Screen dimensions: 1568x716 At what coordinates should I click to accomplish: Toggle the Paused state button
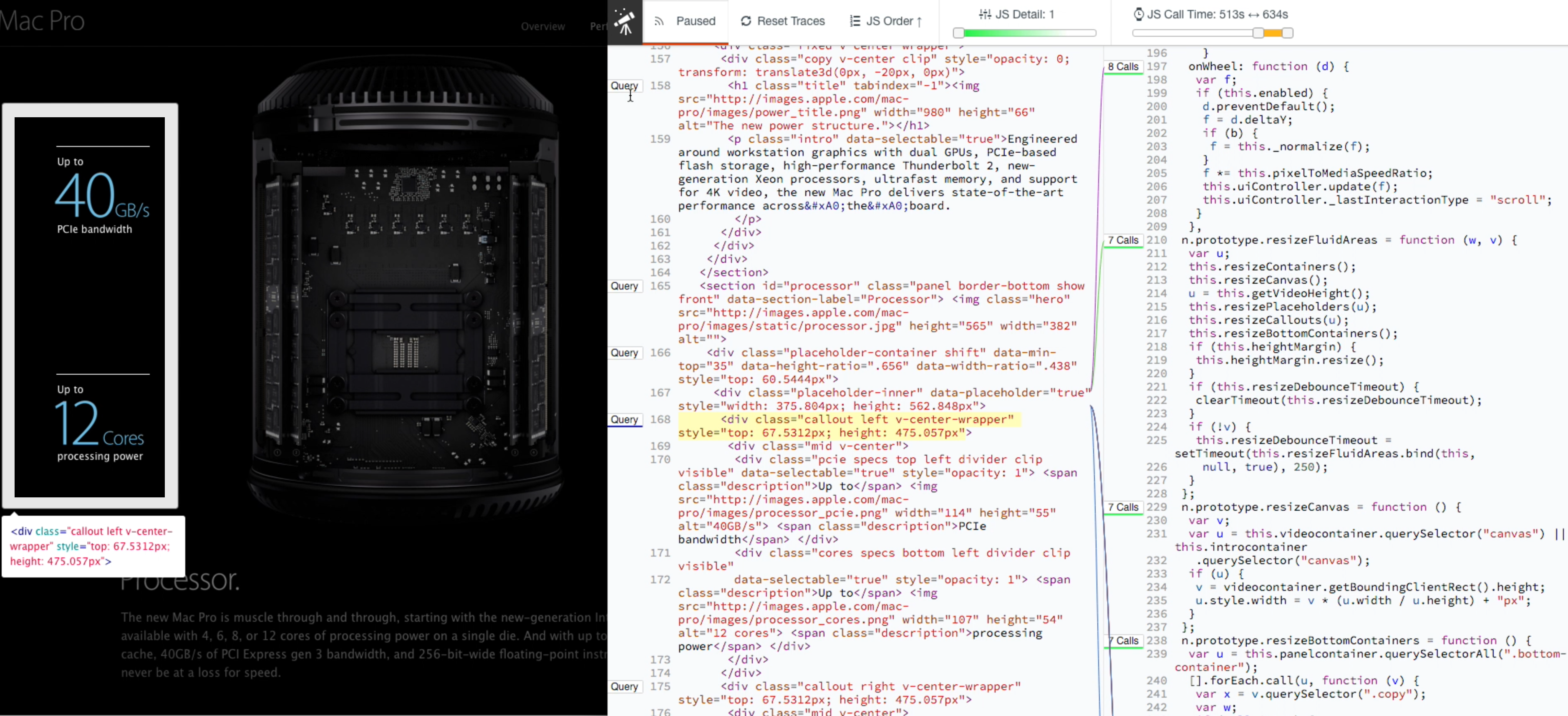click(685, 20)
